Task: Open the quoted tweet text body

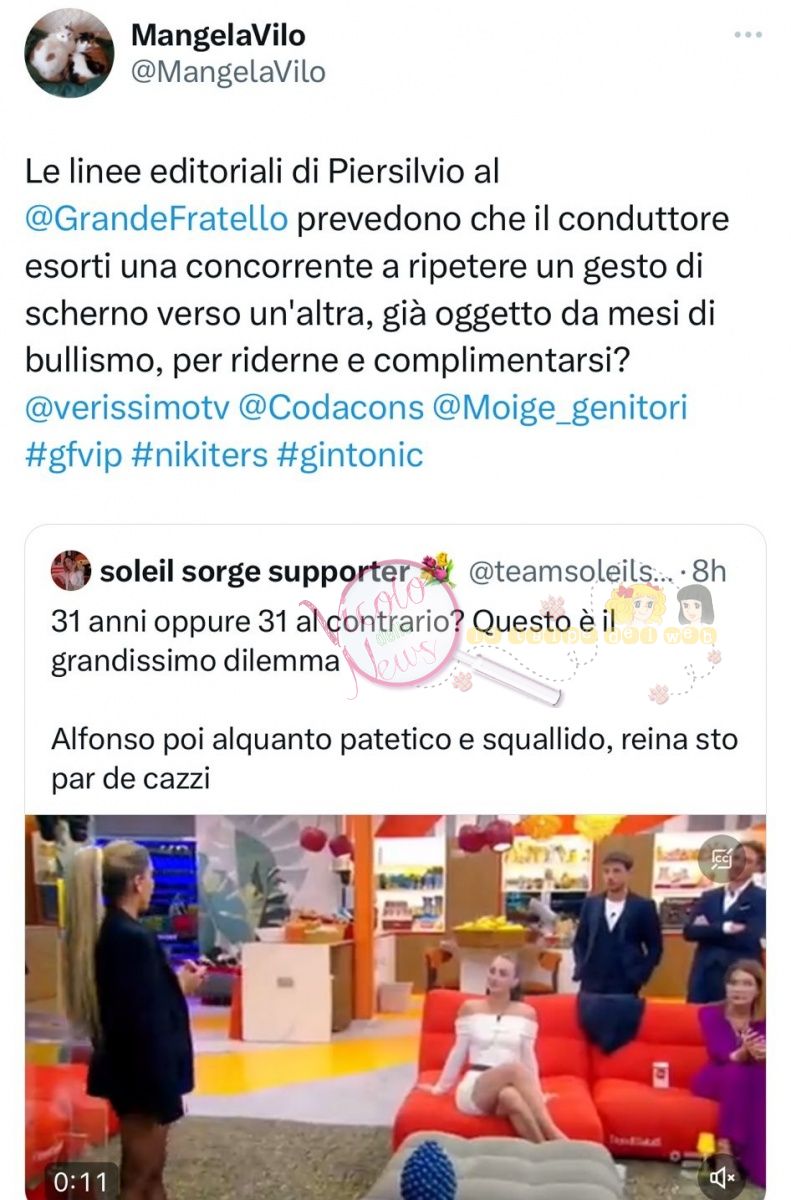Action: (x=392, y=700)
